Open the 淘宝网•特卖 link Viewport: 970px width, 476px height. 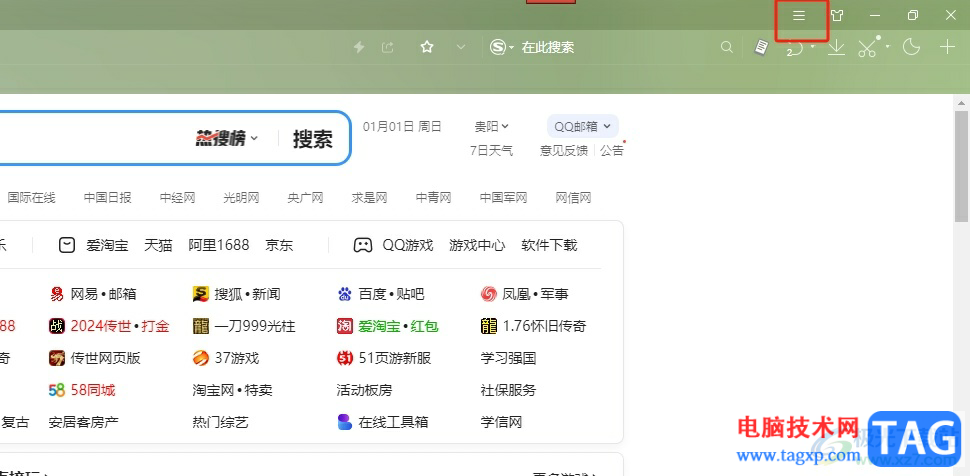[233, 391]
